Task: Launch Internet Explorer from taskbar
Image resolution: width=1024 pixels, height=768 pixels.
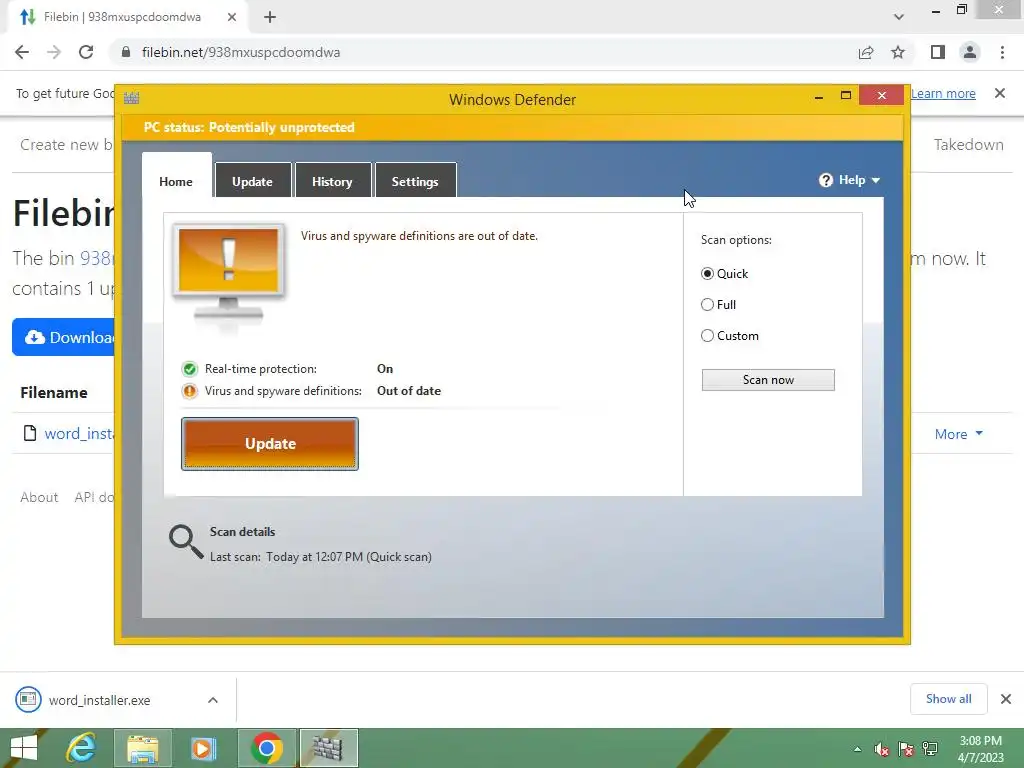Action: 82,748
